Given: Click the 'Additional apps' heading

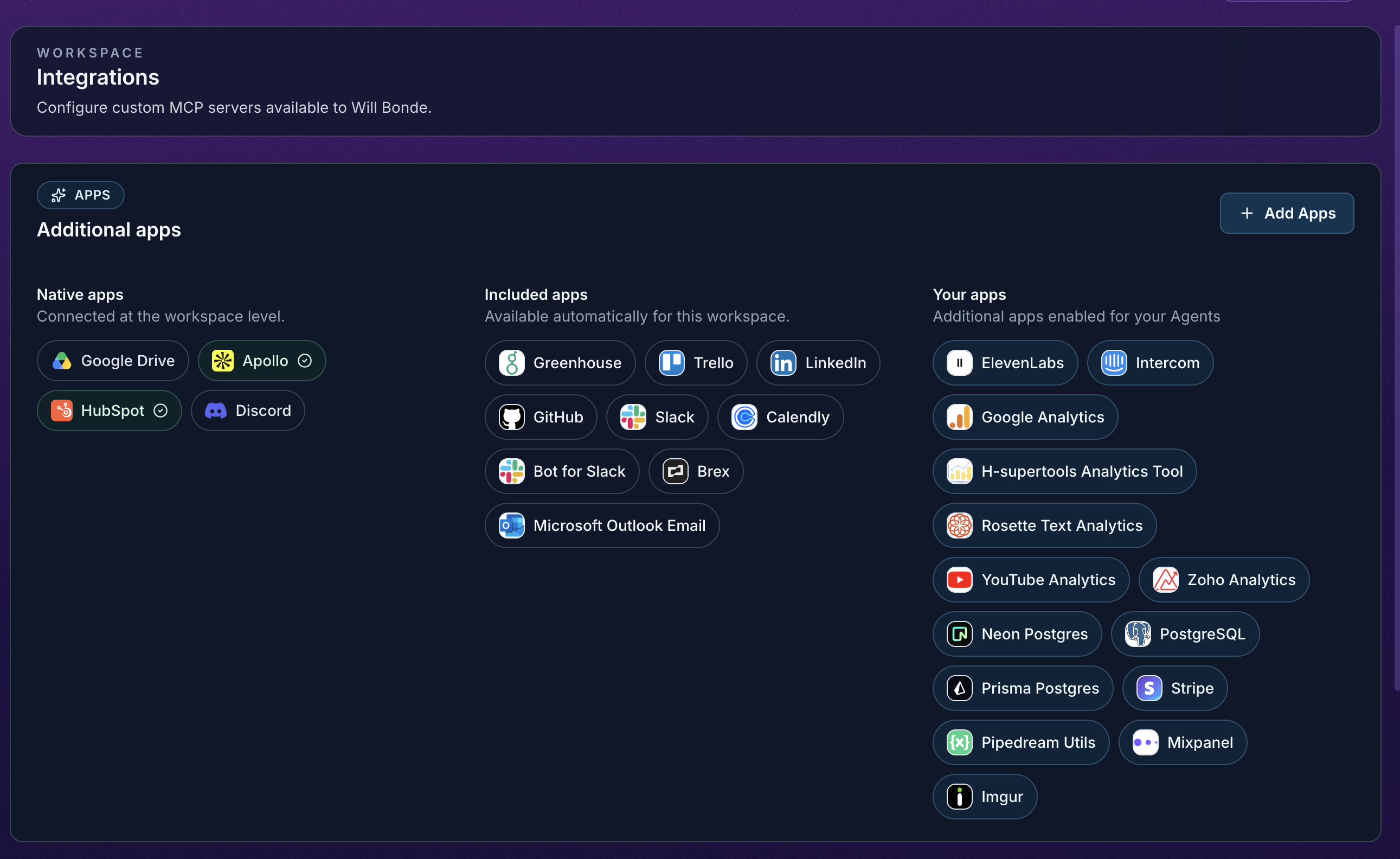Looking at the screenshot, I should coord(109,229).
